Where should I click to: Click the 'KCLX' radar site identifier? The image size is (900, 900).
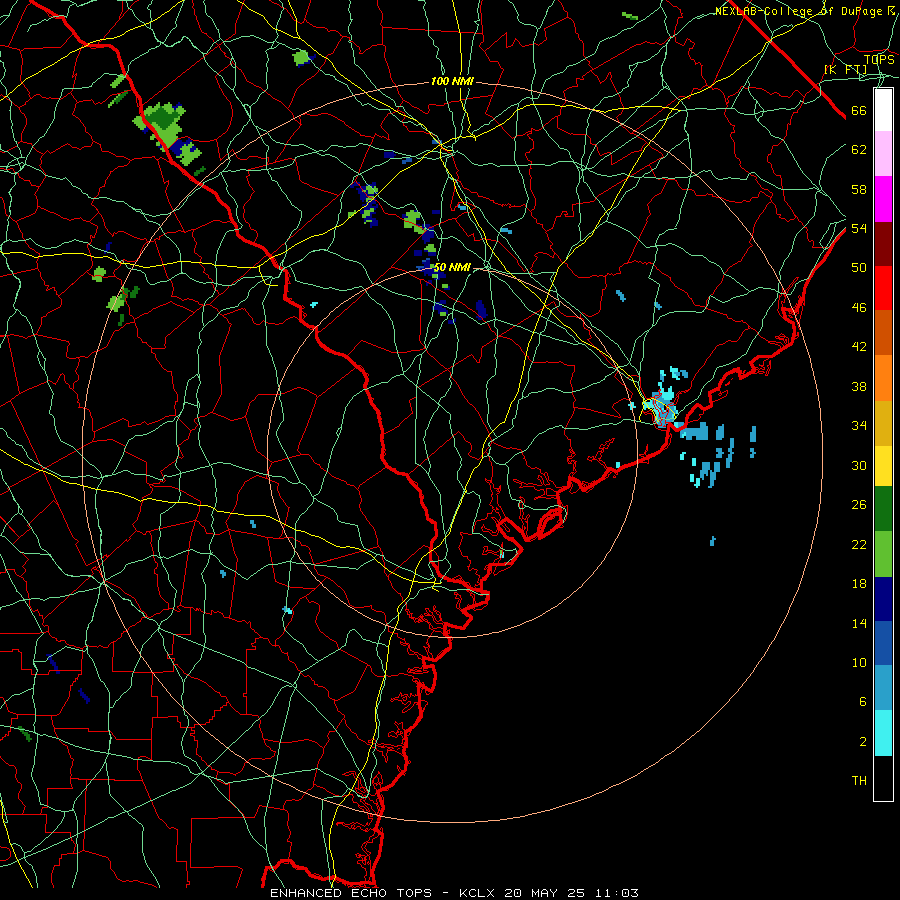(x=479, y=893)
